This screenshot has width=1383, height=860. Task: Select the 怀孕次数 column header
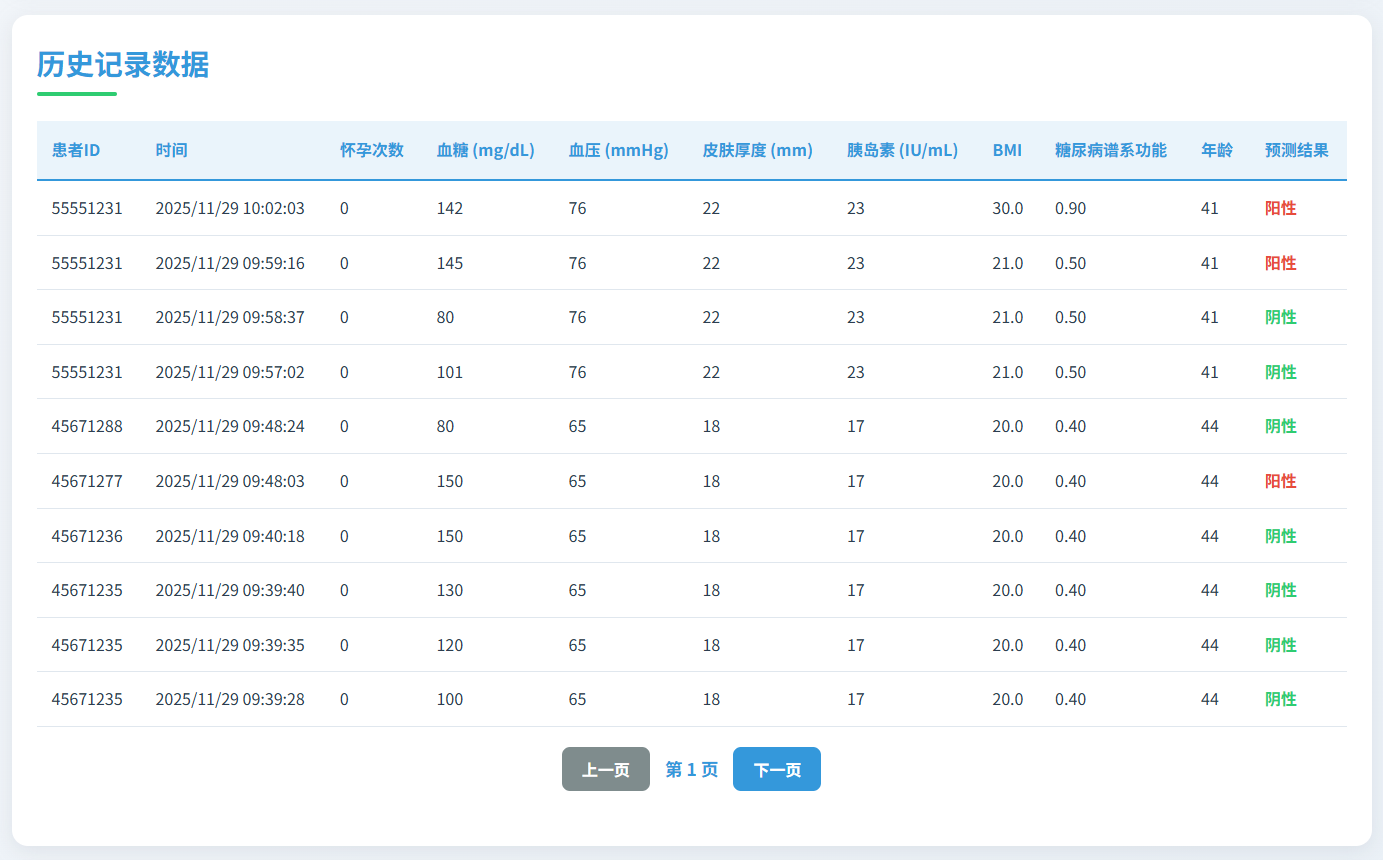[371, 150]
